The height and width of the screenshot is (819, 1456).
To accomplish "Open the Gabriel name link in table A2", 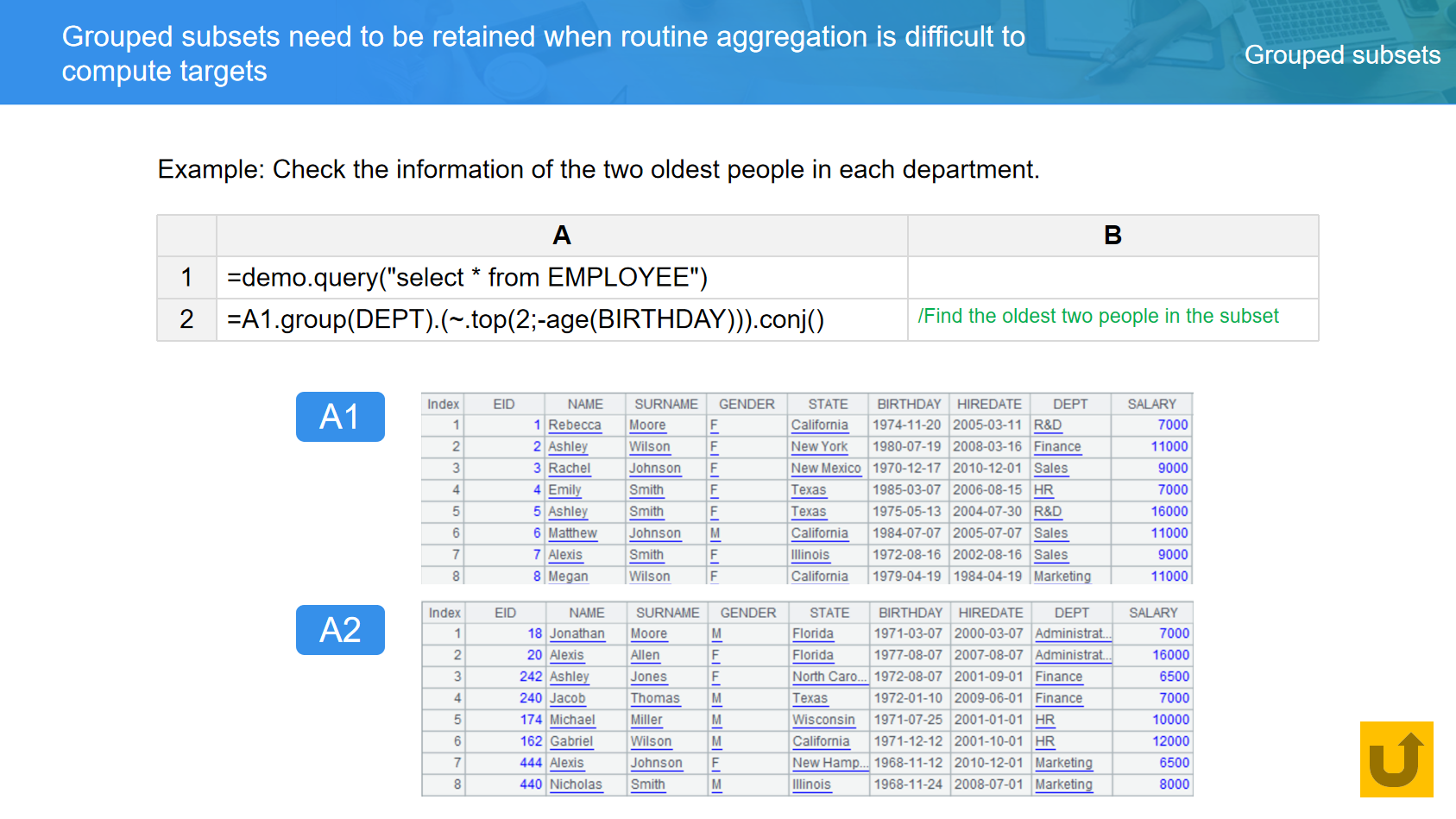I will click(x=570, y=741).
